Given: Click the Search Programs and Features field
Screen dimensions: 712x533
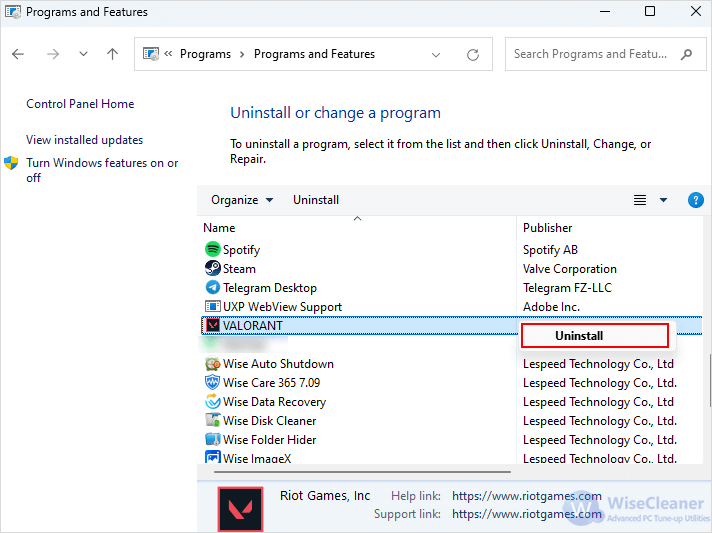Looking at the screenshot, I should pyautogui.click(x=606, y=54).
